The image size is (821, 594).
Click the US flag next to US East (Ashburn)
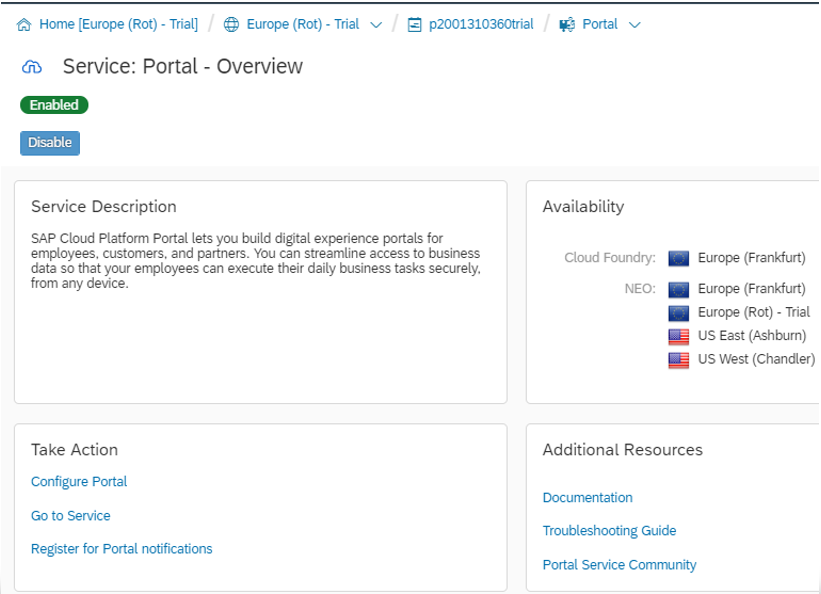679,336
